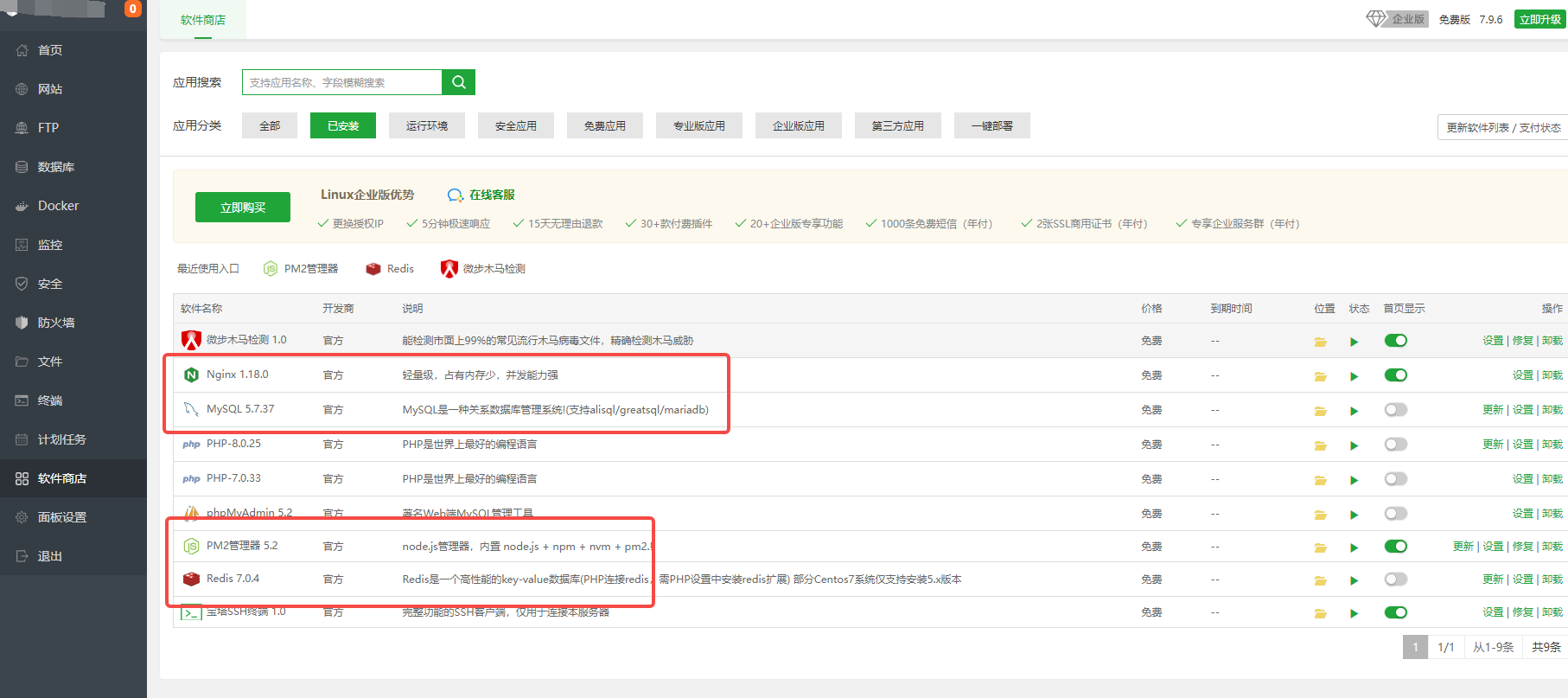Viewport: 1568px width, 698px height.
Task: Click 更新 for MySQL 5.7.37
Action: pos(1493,410)
